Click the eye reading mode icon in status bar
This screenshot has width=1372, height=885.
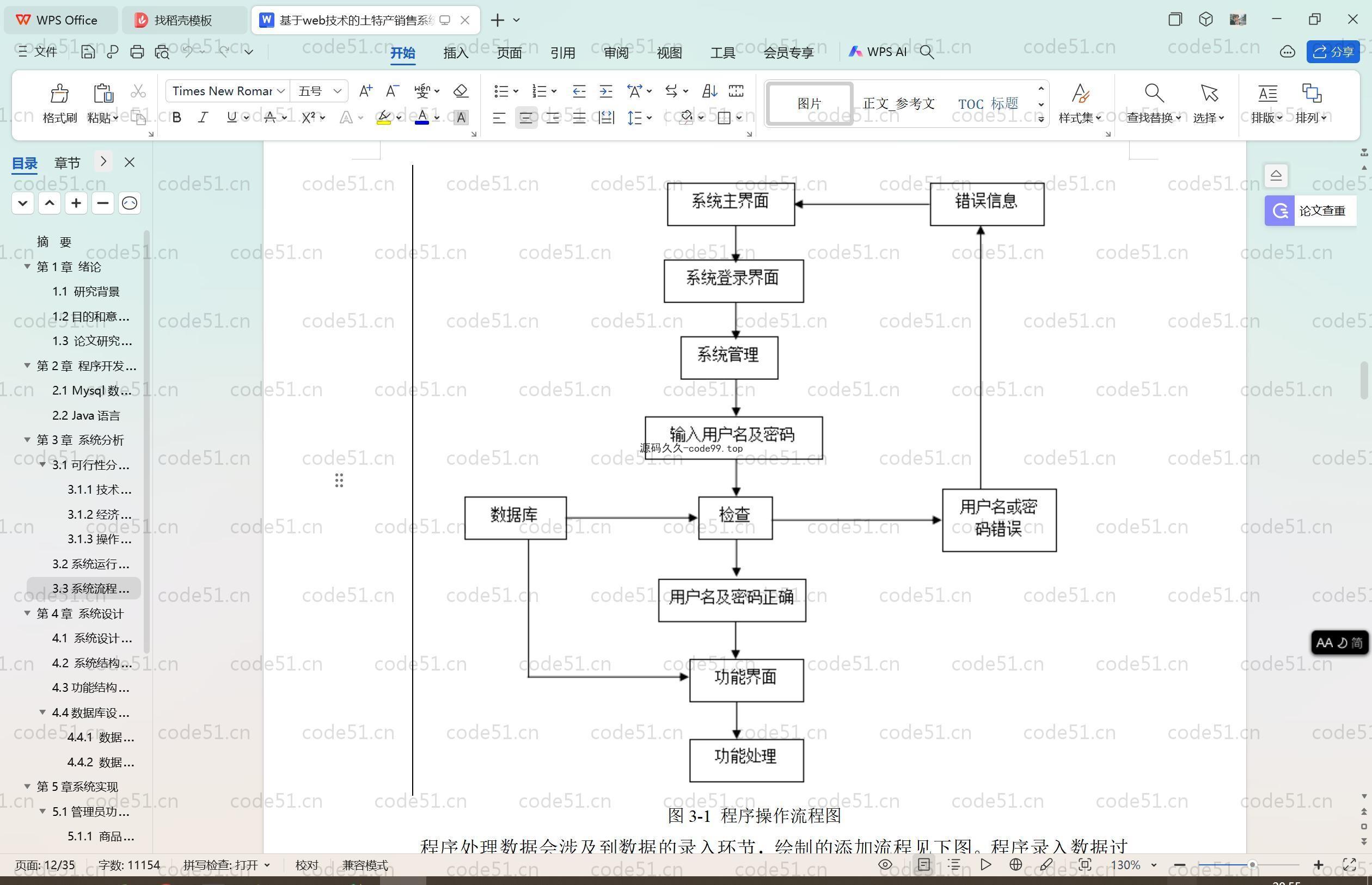tap(885, 864)
